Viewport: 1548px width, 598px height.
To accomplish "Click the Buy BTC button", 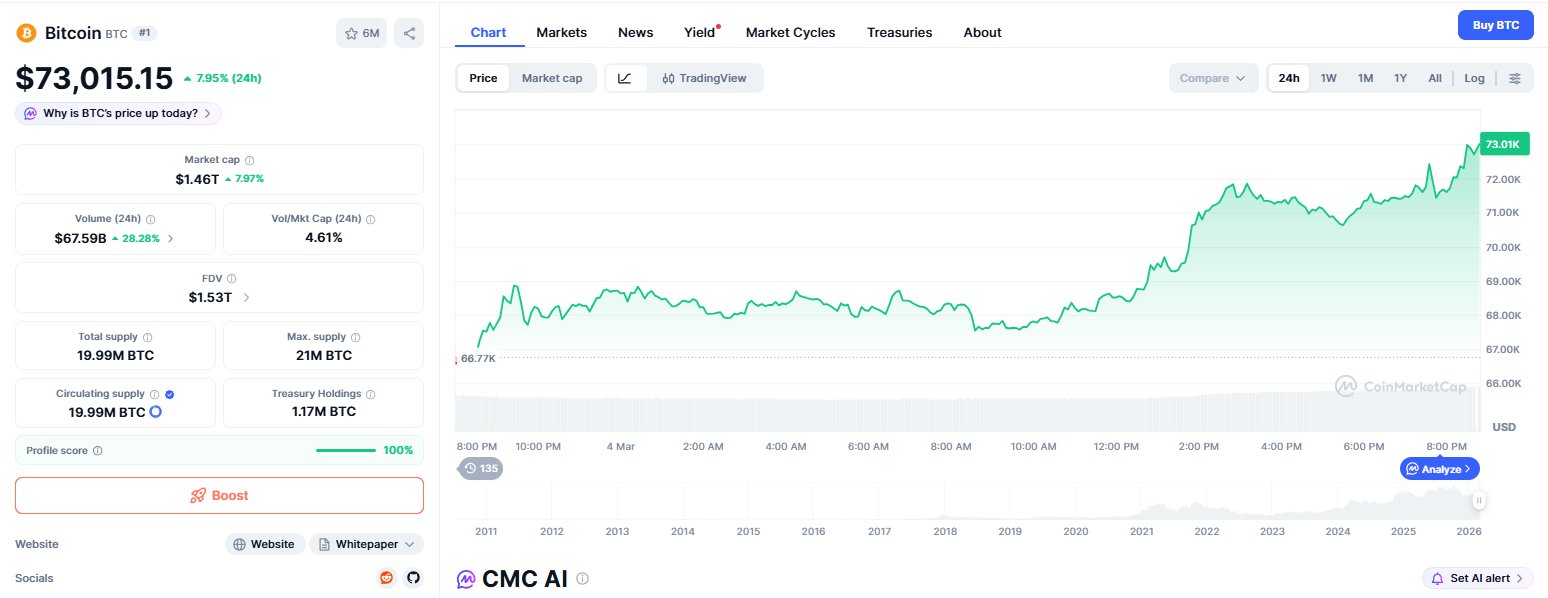I will point(1495,25).
